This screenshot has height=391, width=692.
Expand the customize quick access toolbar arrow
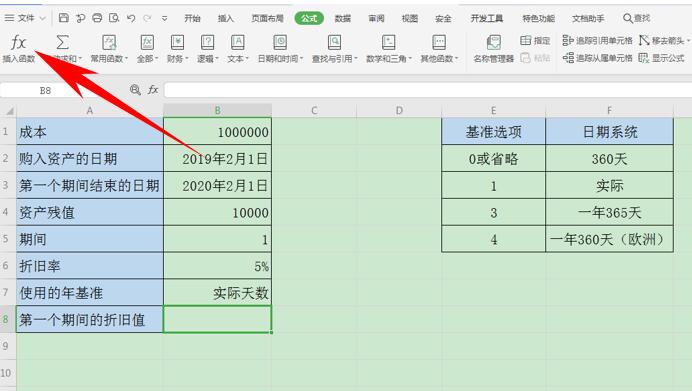(164, 19)
